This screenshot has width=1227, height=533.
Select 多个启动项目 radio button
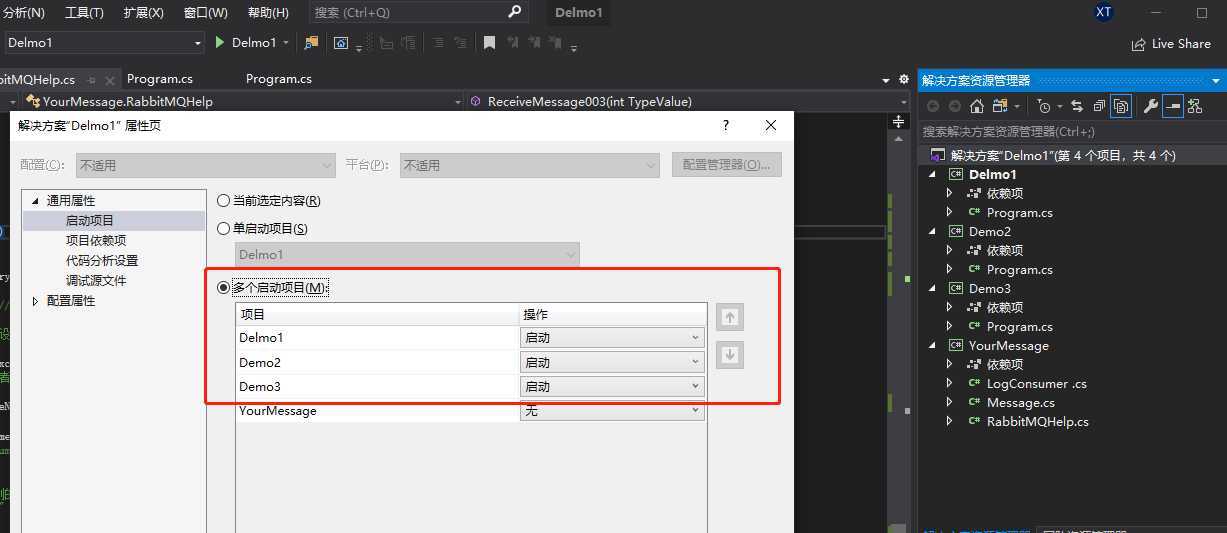[x=223, y=287]
